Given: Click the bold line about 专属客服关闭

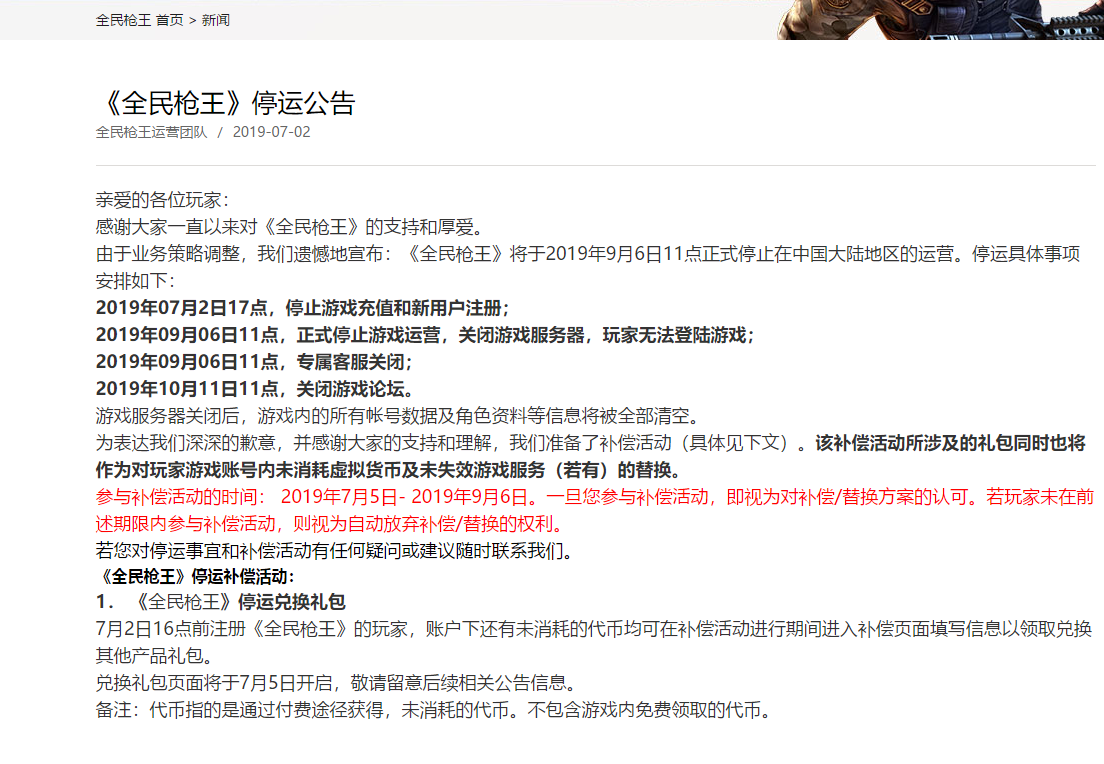Looking at the screenshot, I should (253, 361).
